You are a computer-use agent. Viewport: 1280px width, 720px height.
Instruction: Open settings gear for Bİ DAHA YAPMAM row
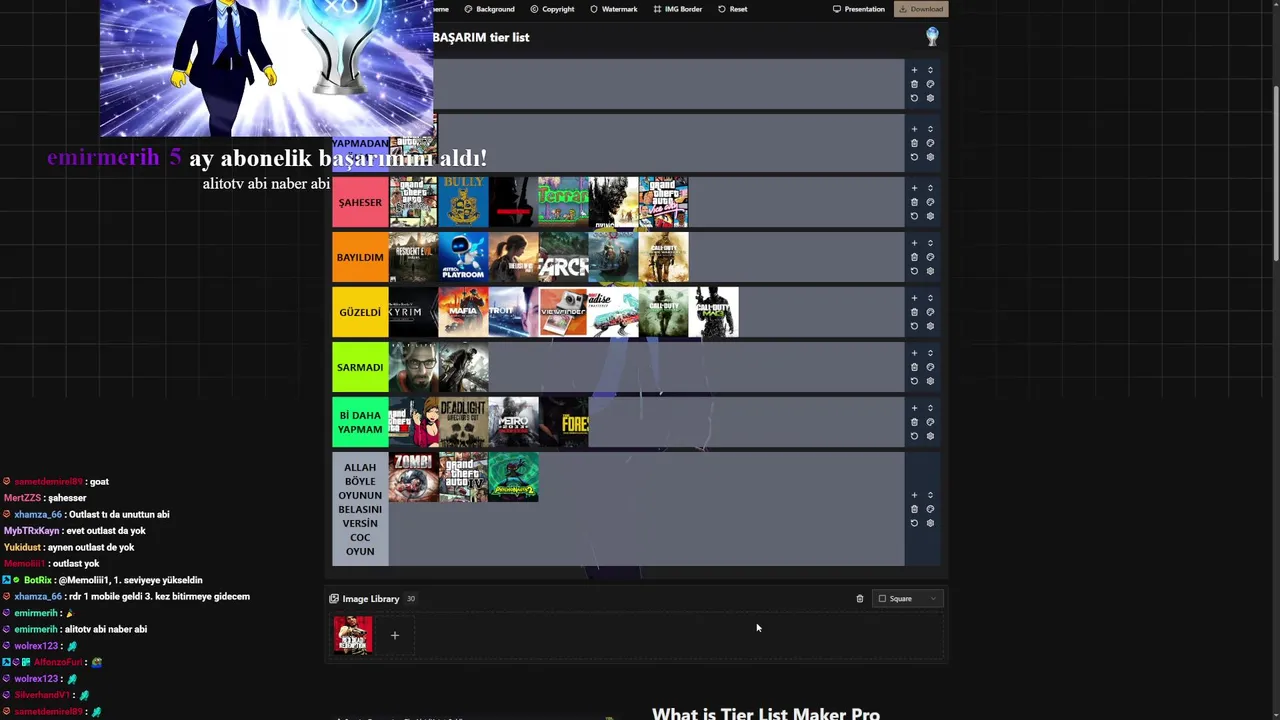click(x=930, y=436)
